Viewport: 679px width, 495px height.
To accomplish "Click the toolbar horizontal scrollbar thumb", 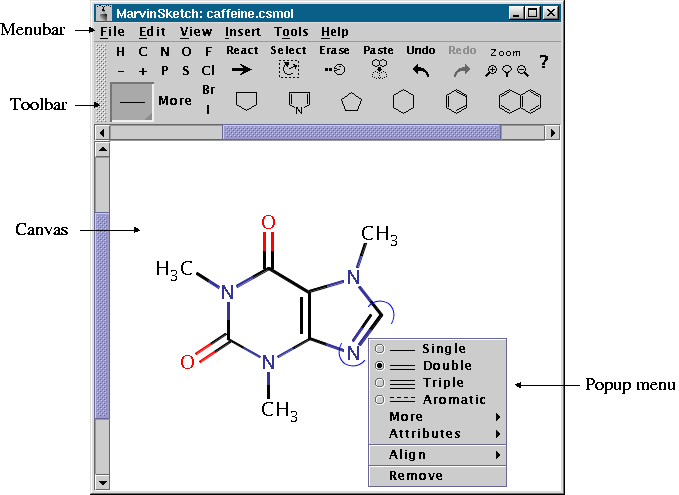I will click(x=360, y=132).
